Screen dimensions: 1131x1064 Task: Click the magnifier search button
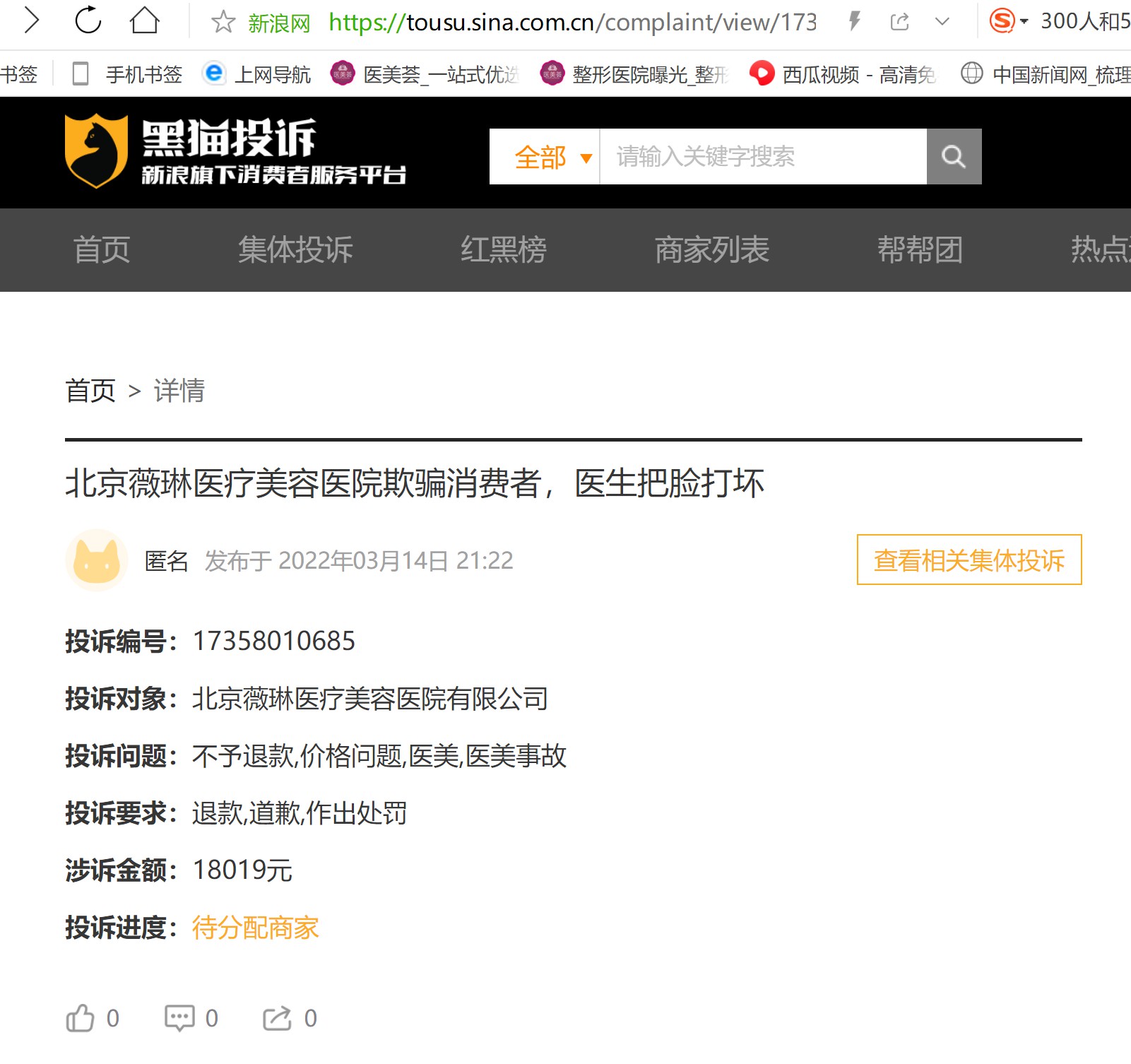point(954,157)
